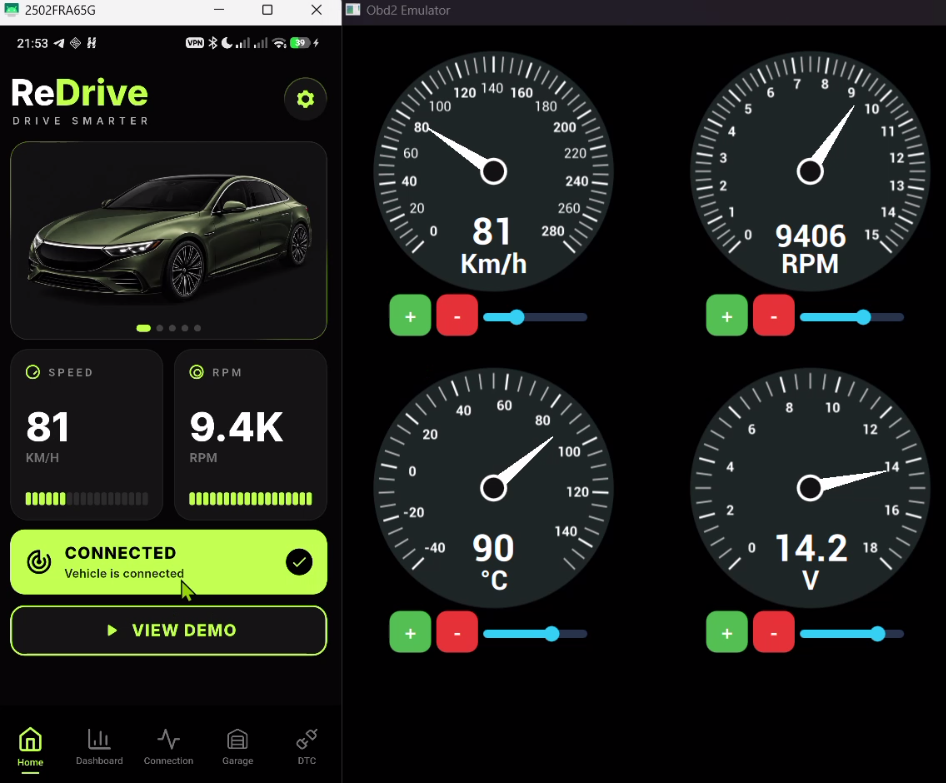Open the DTC diagnostics tab
The height and width of the screenshot is (783, 946).
[306, 747]
